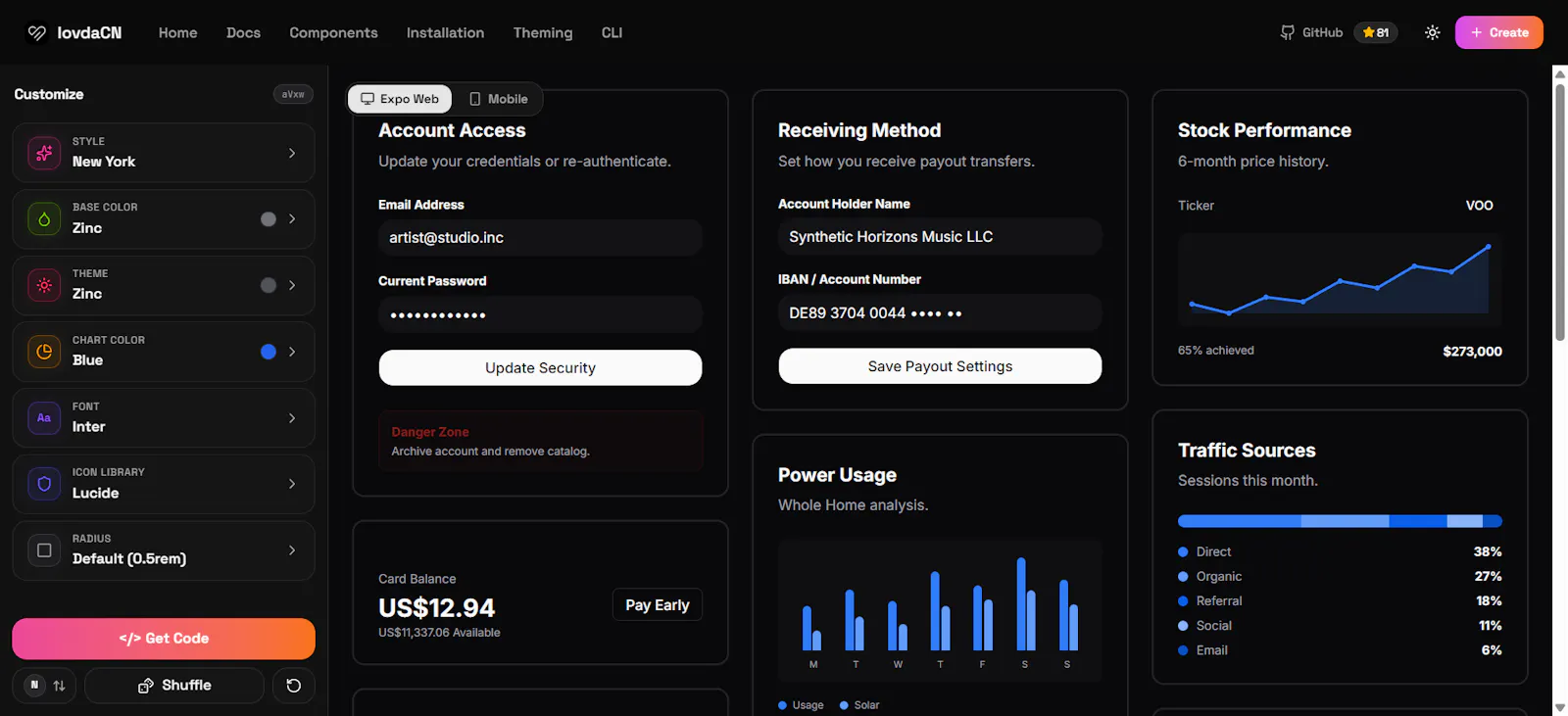Click the scrollbar down arrow

click(x=1560, y=707)
